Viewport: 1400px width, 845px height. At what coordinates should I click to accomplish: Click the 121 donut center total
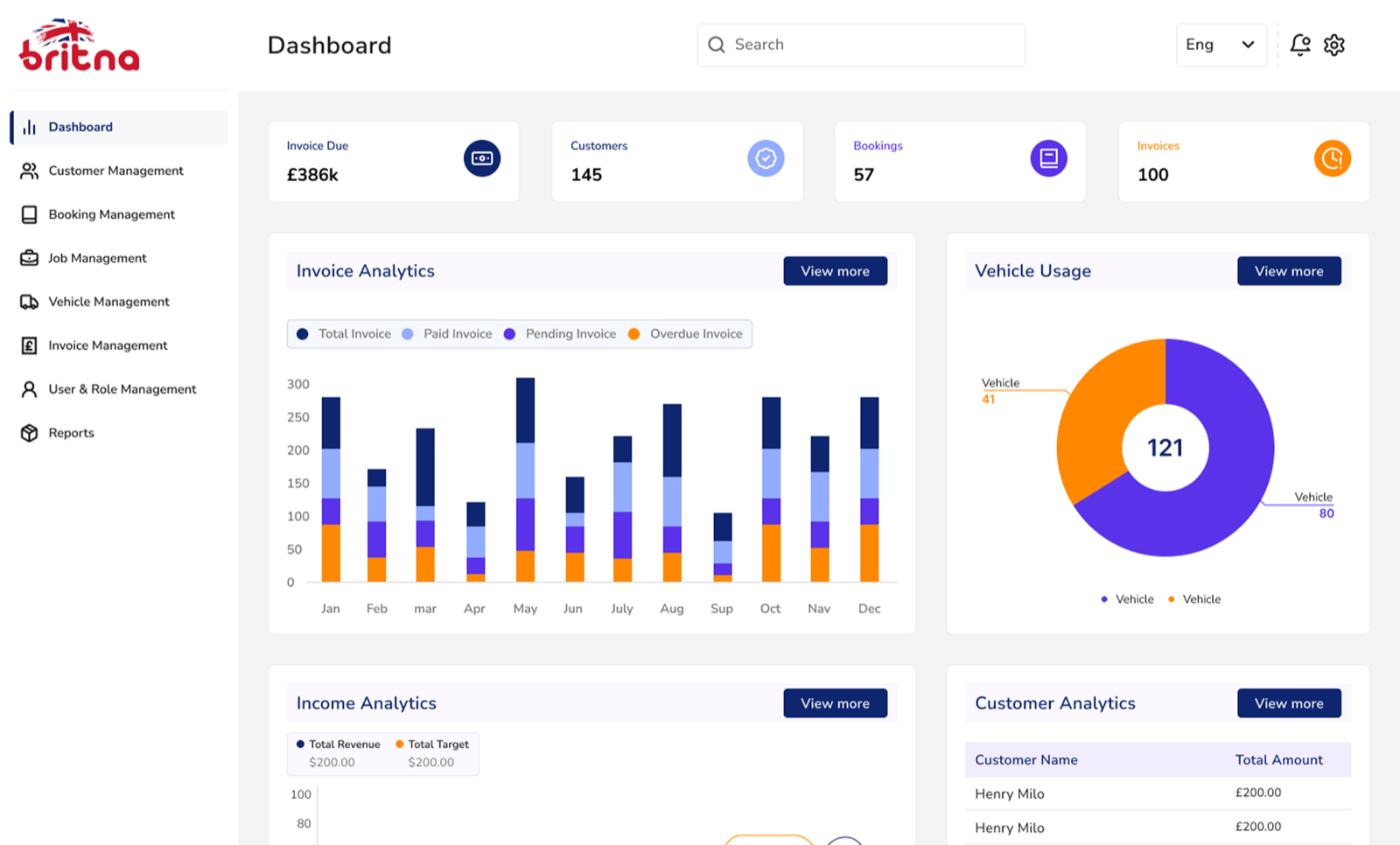point(1165,448)
